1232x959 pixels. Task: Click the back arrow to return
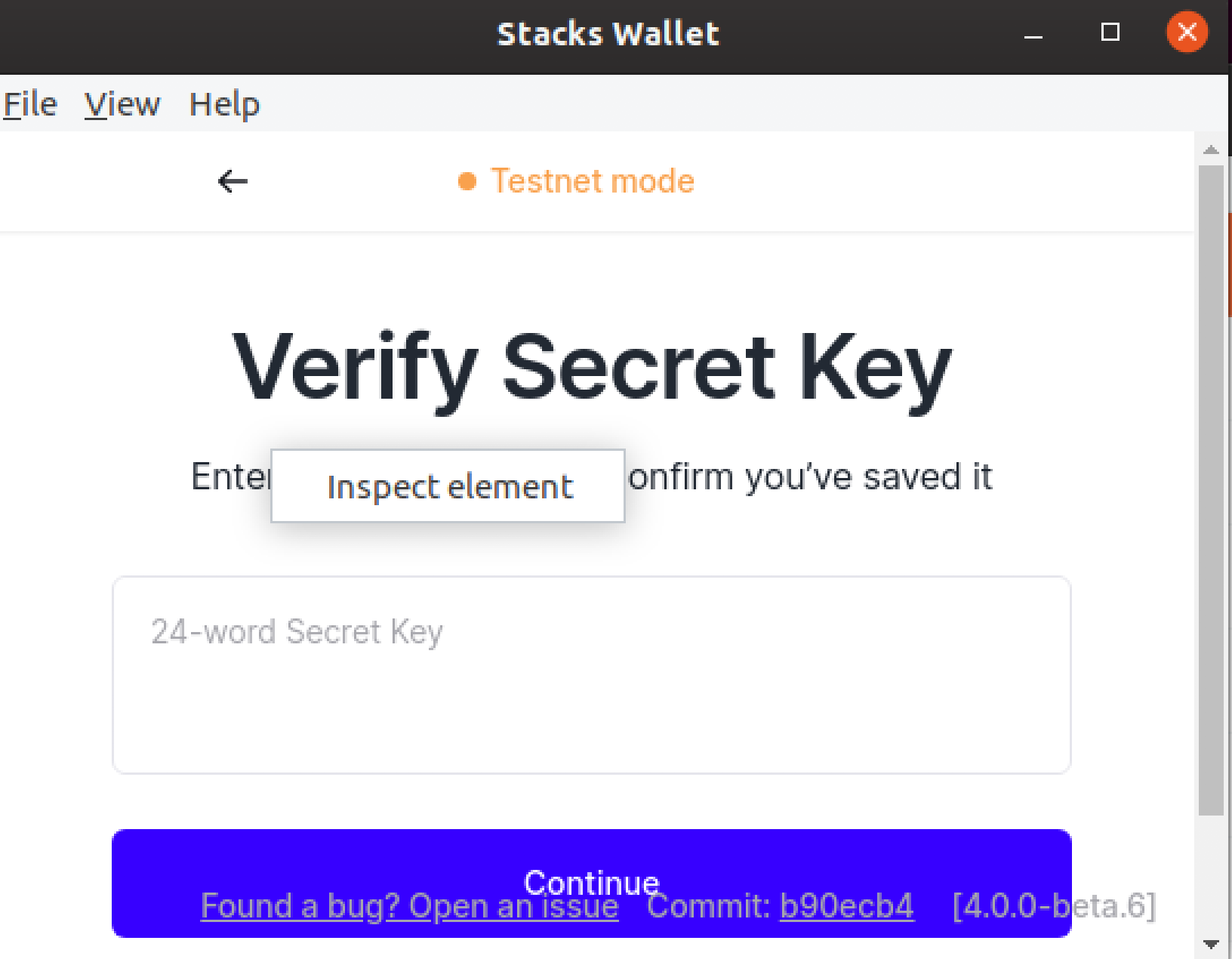point(232,181)
